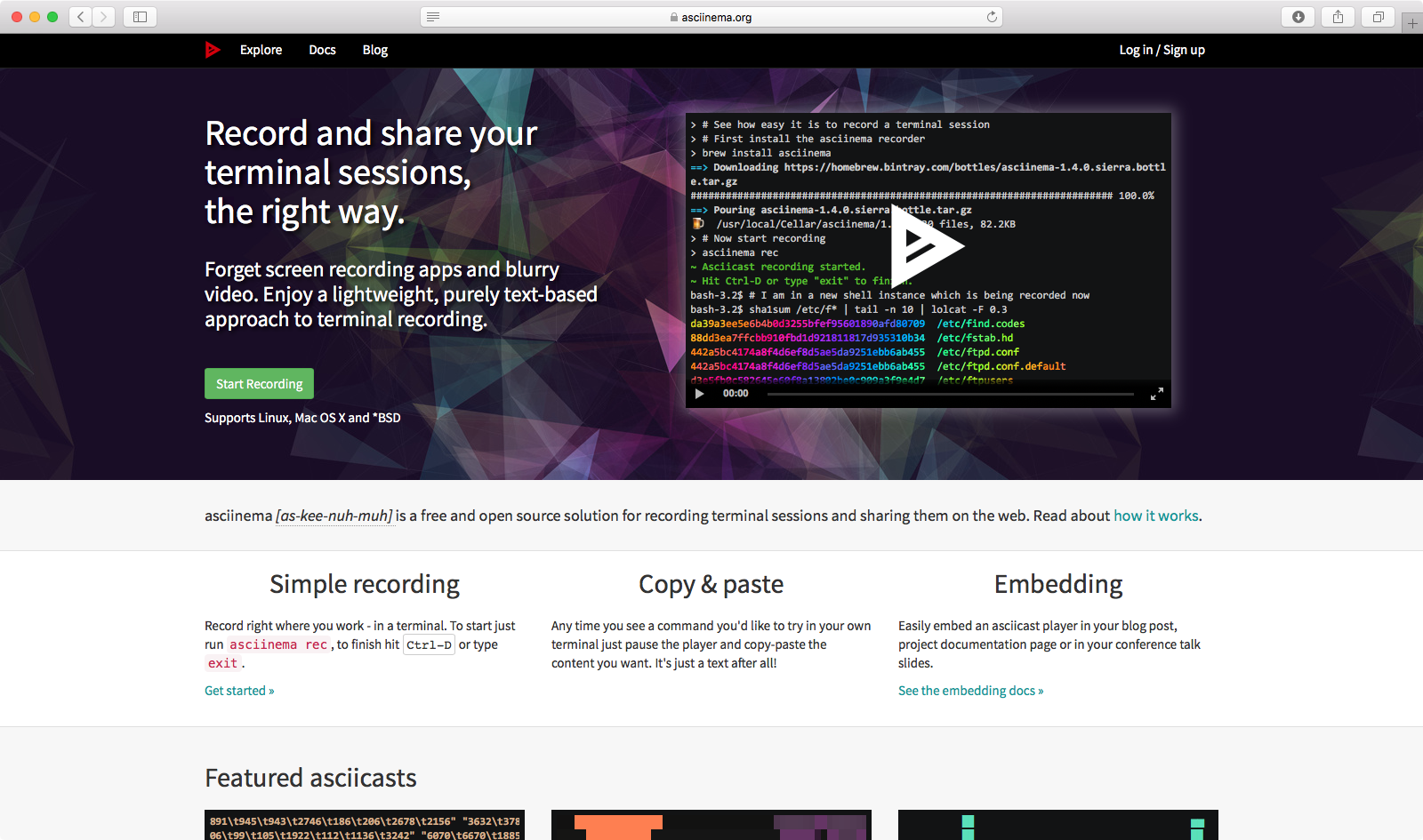This screenshot has height=840, width=1423.
Task: Open the Blog page
Action: 374,50
